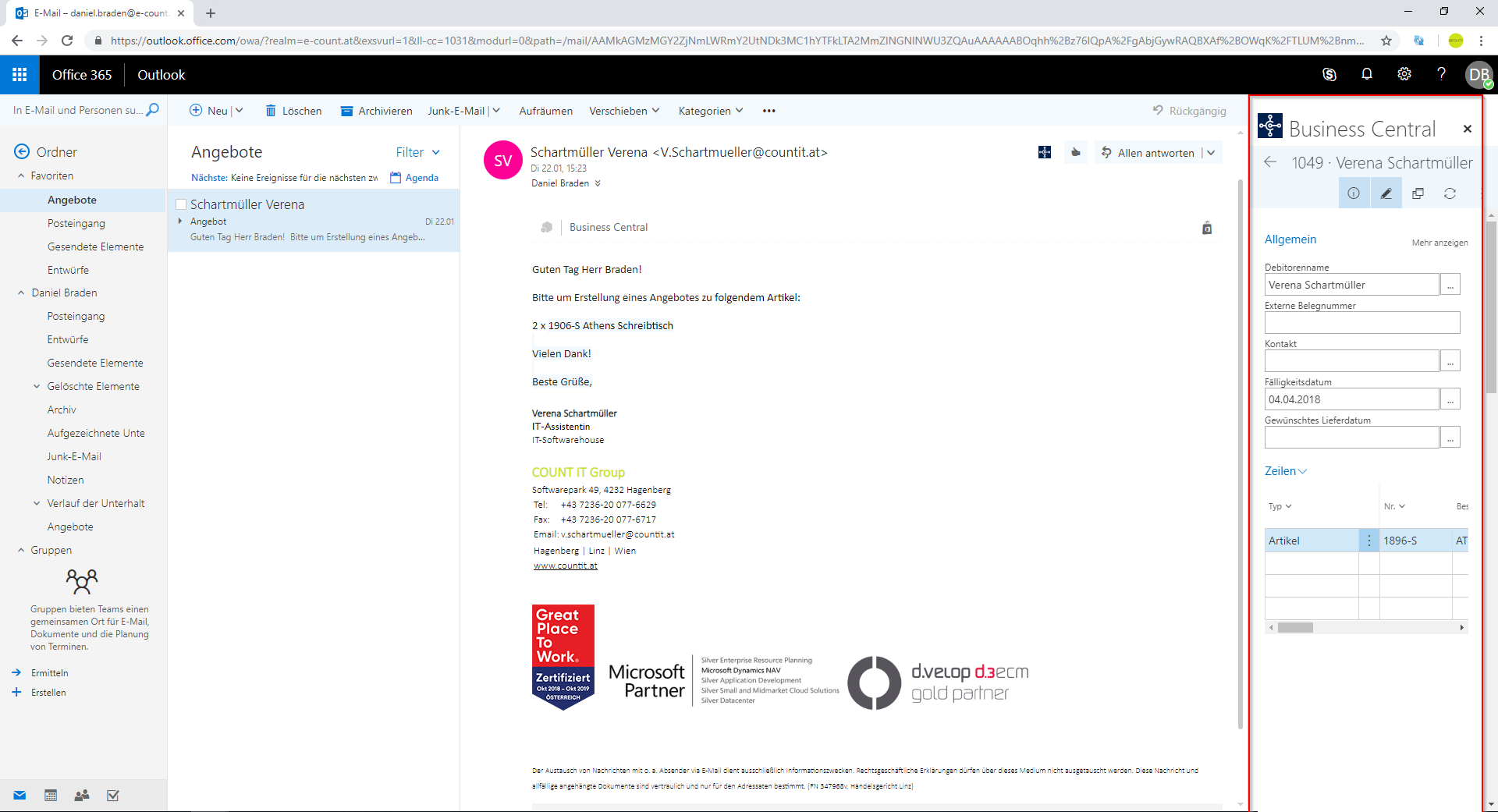Open the Agenda calendar link

coord(414,178)
